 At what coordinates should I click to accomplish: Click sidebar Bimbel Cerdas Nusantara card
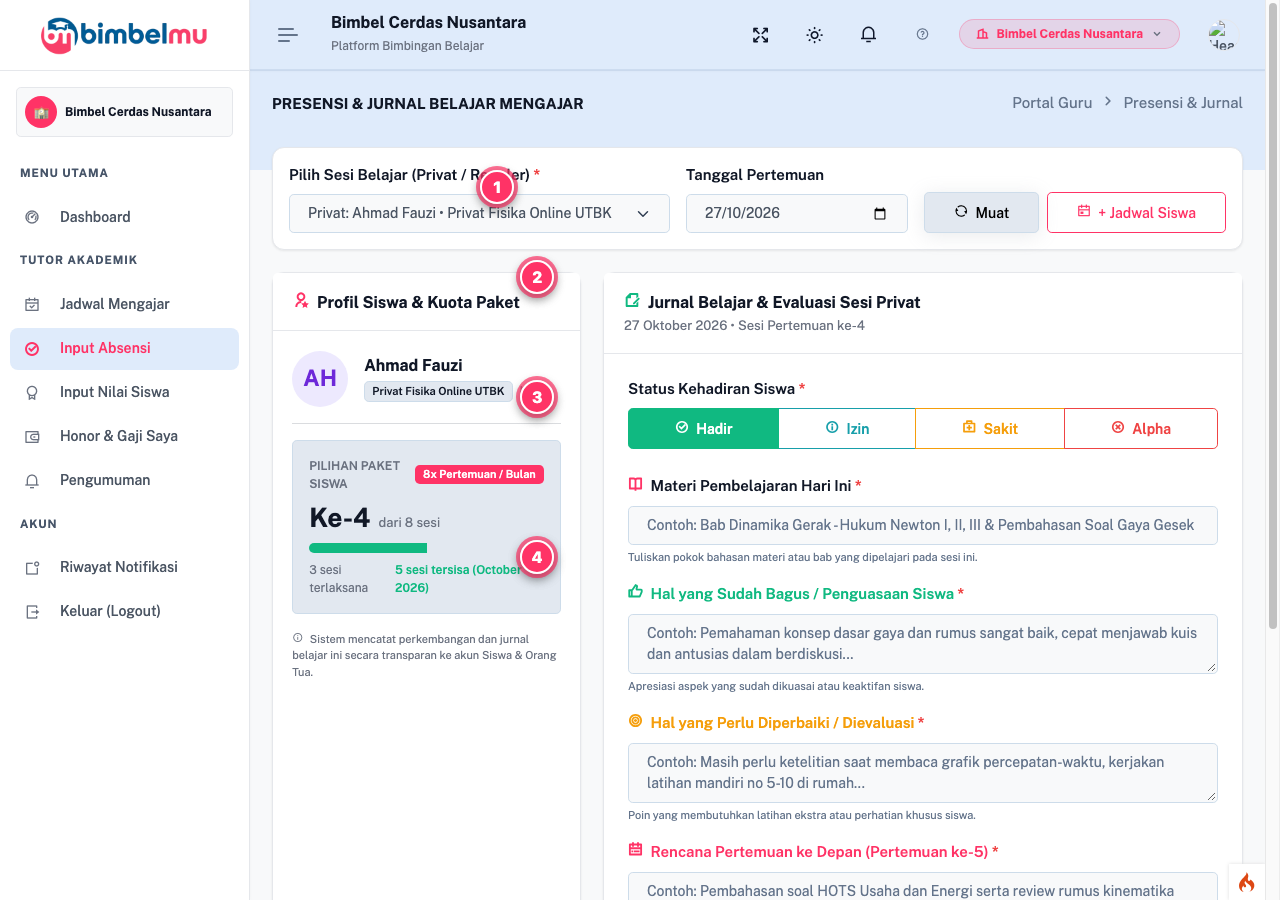coord(124,112)
